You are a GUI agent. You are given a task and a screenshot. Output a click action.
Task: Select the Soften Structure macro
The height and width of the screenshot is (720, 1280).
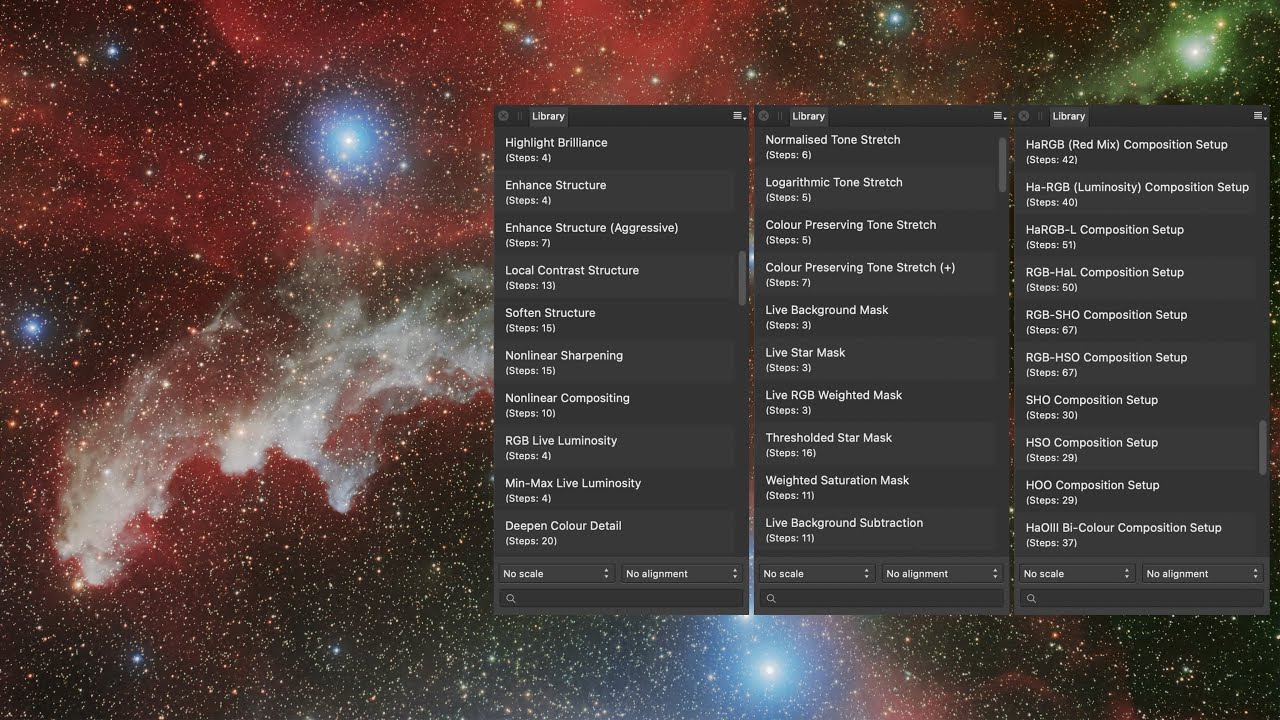point(615,319)
